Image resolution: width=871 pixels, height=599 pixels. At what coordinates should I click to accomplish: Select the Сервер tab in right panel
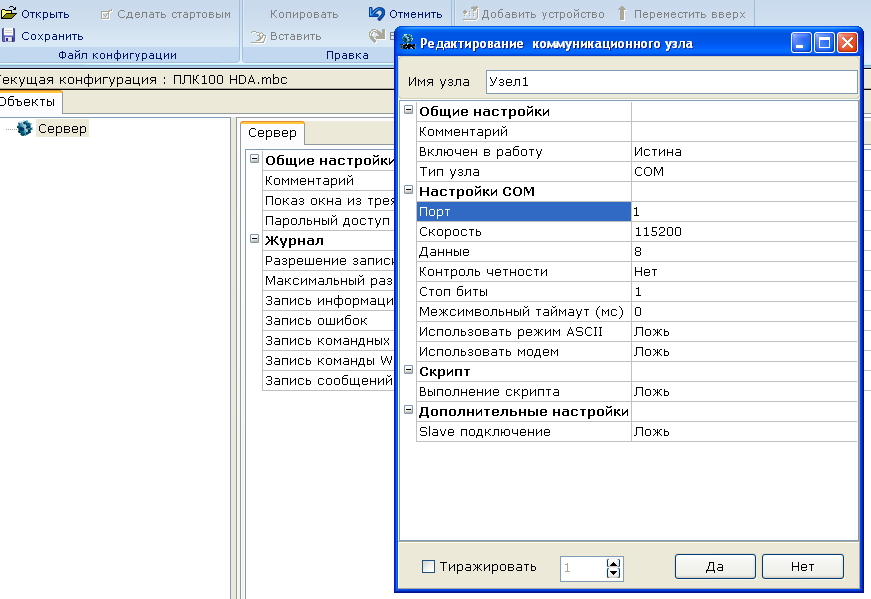coord(272,133)
